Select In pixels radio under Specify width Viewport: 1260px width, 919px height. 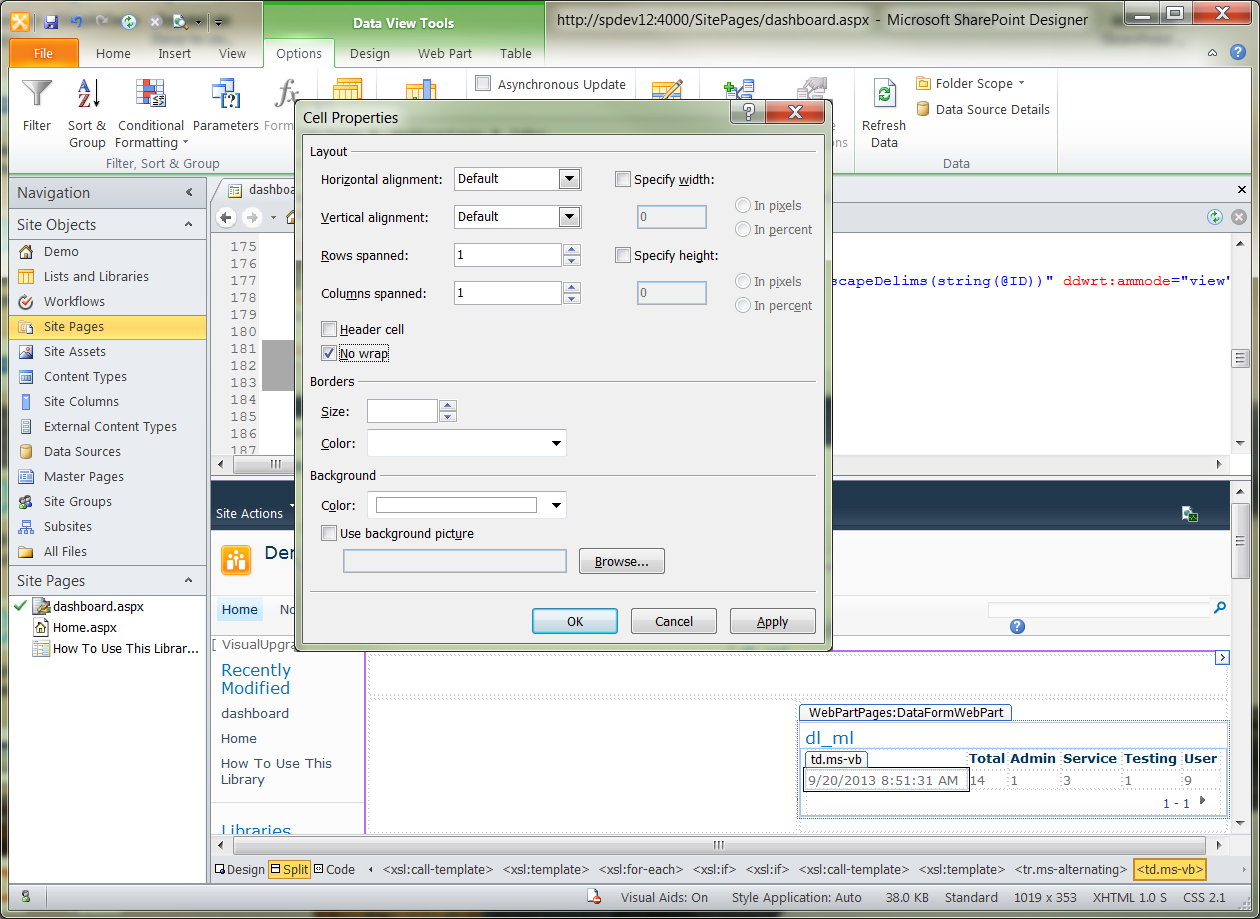(x=743, y=205)
